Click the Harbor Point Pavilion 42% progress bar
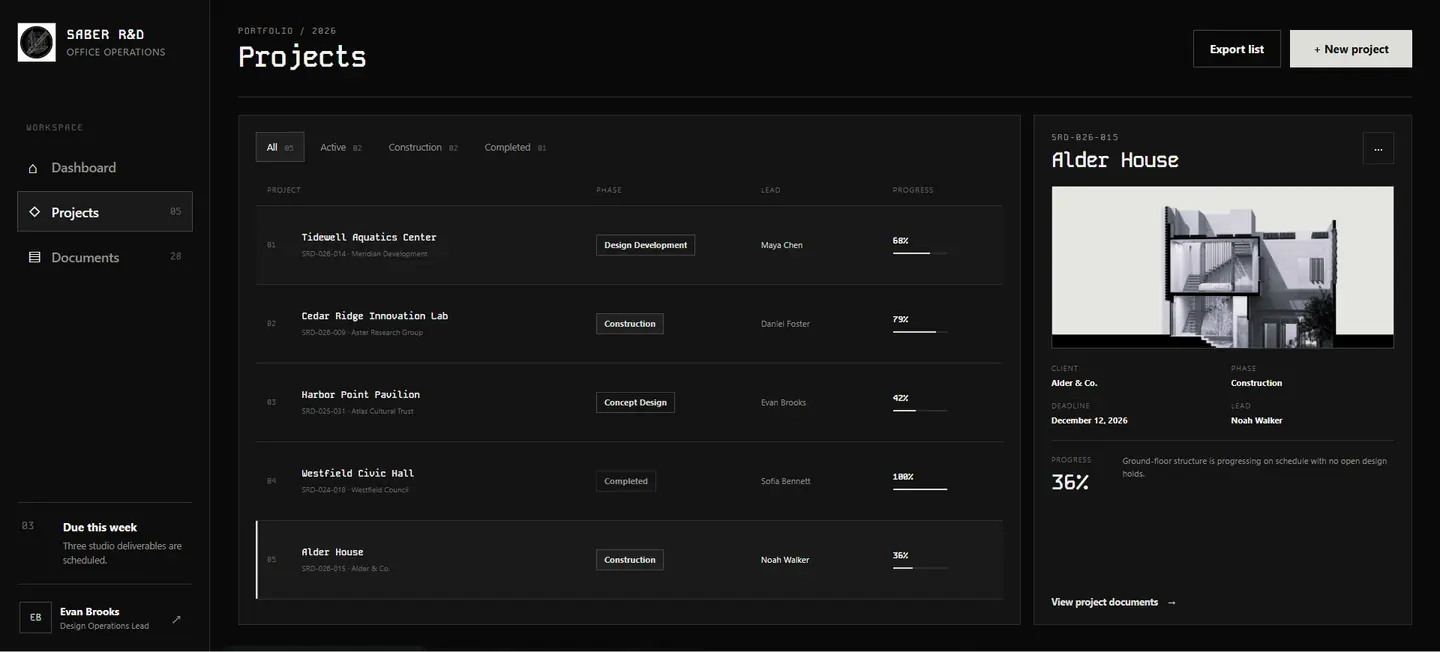The height and width of the screenshot is (652, 1440). tap(920, 410)
